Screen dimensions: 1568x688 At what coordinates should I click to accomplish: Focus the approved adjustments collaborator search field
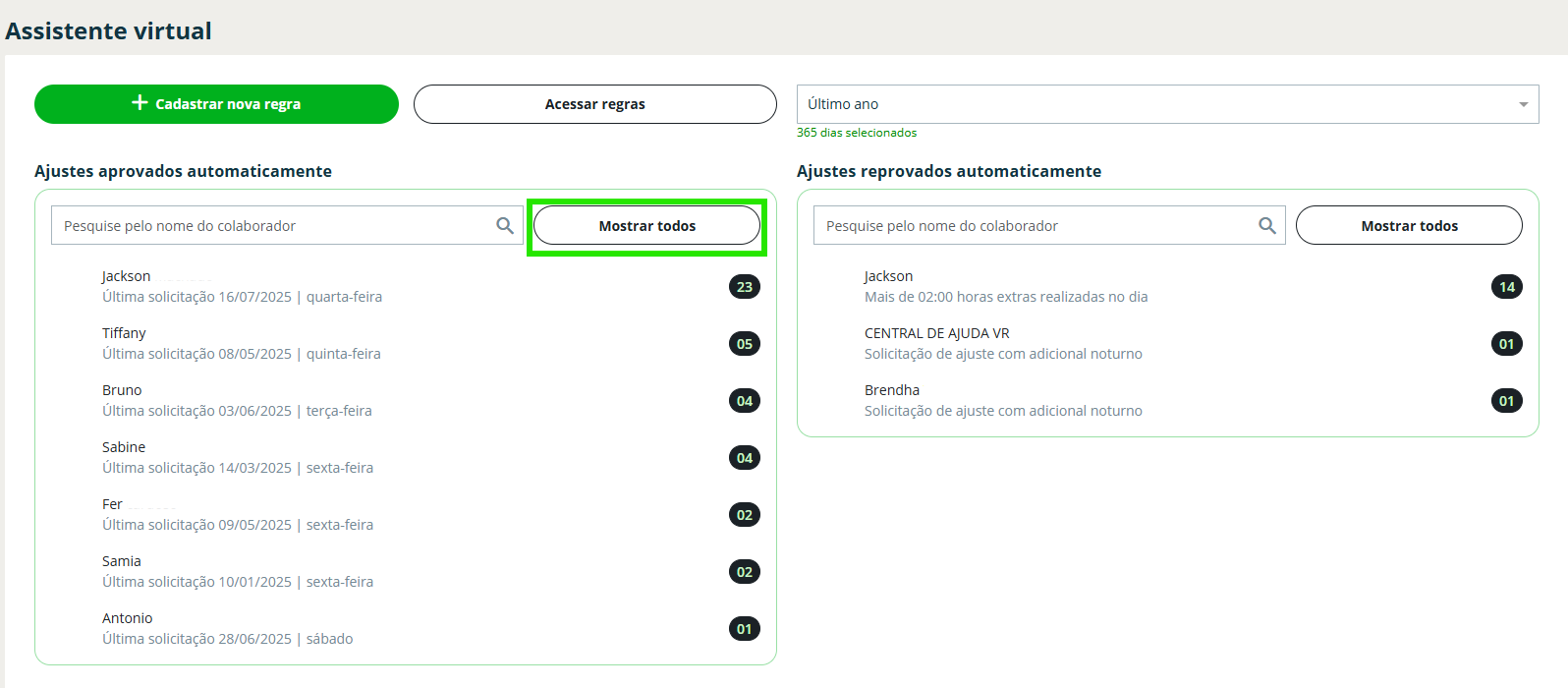[275, 226]
